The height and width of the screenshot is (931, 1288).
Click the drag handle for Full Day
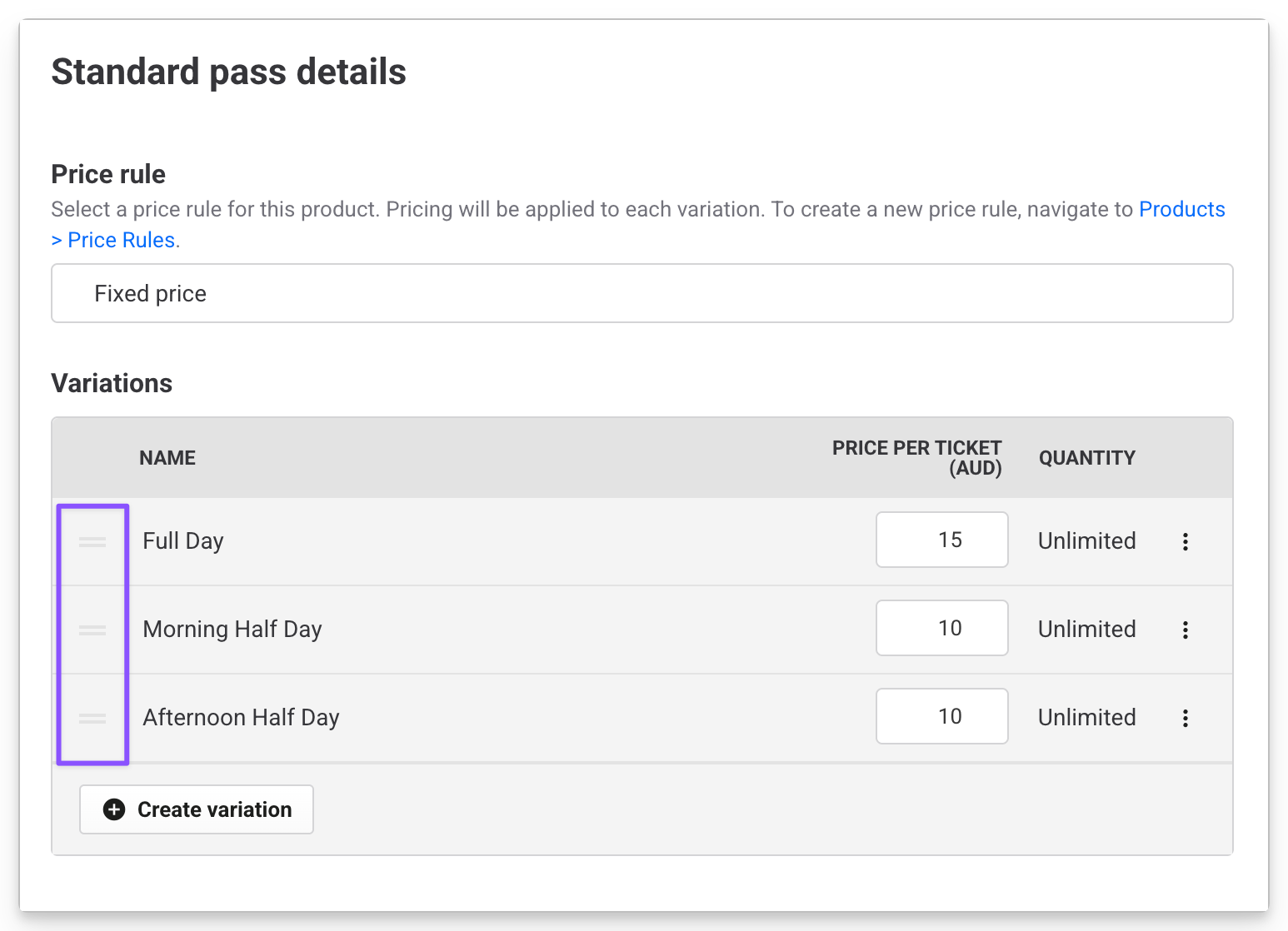pyautogui.click(x=92, y=542)
